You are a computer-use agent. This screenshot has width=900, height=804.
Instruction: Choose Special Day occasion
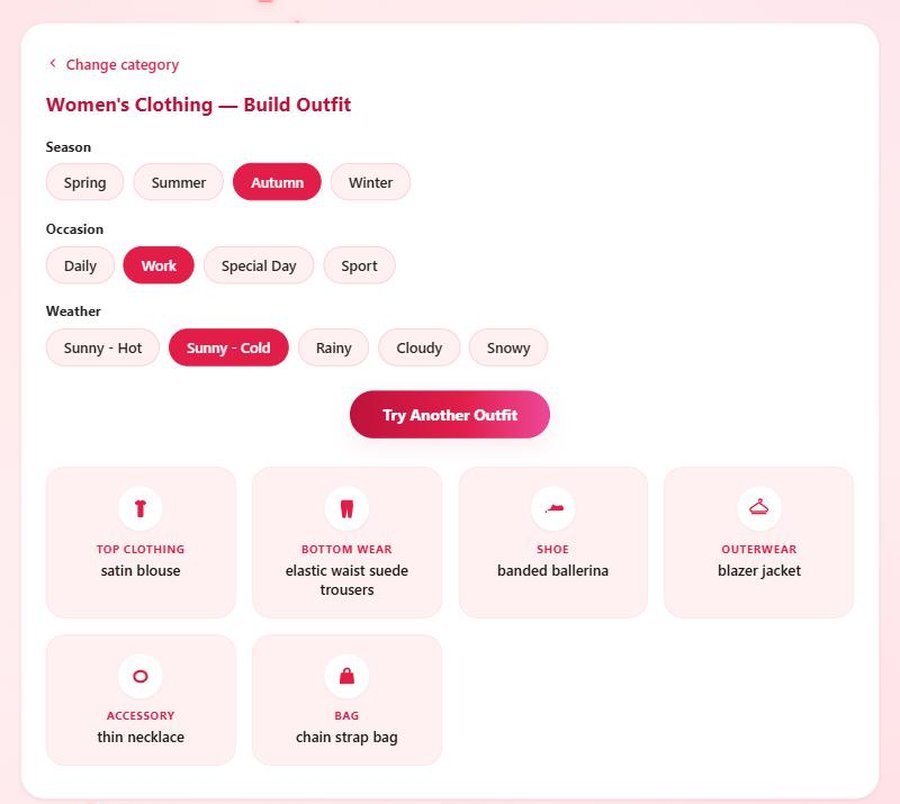(259, 266)
